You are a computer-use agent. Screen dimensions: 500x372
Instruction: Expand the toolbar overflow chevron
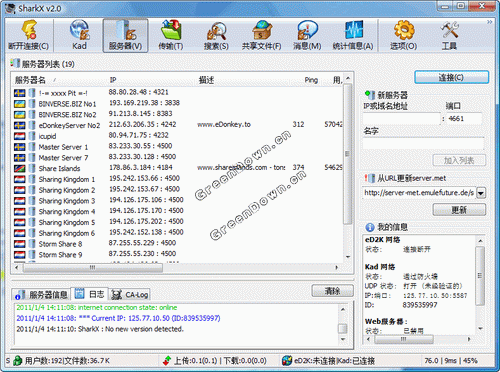[489, 22]
